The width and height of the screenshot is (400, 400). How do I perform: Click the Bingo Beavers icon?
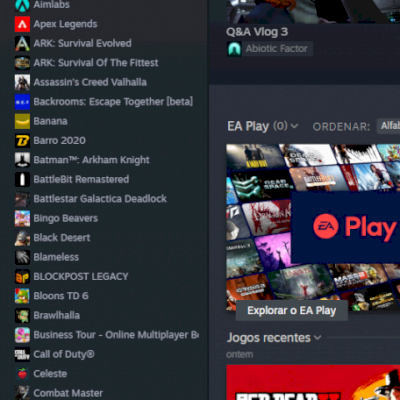click(x=22, y=218)
